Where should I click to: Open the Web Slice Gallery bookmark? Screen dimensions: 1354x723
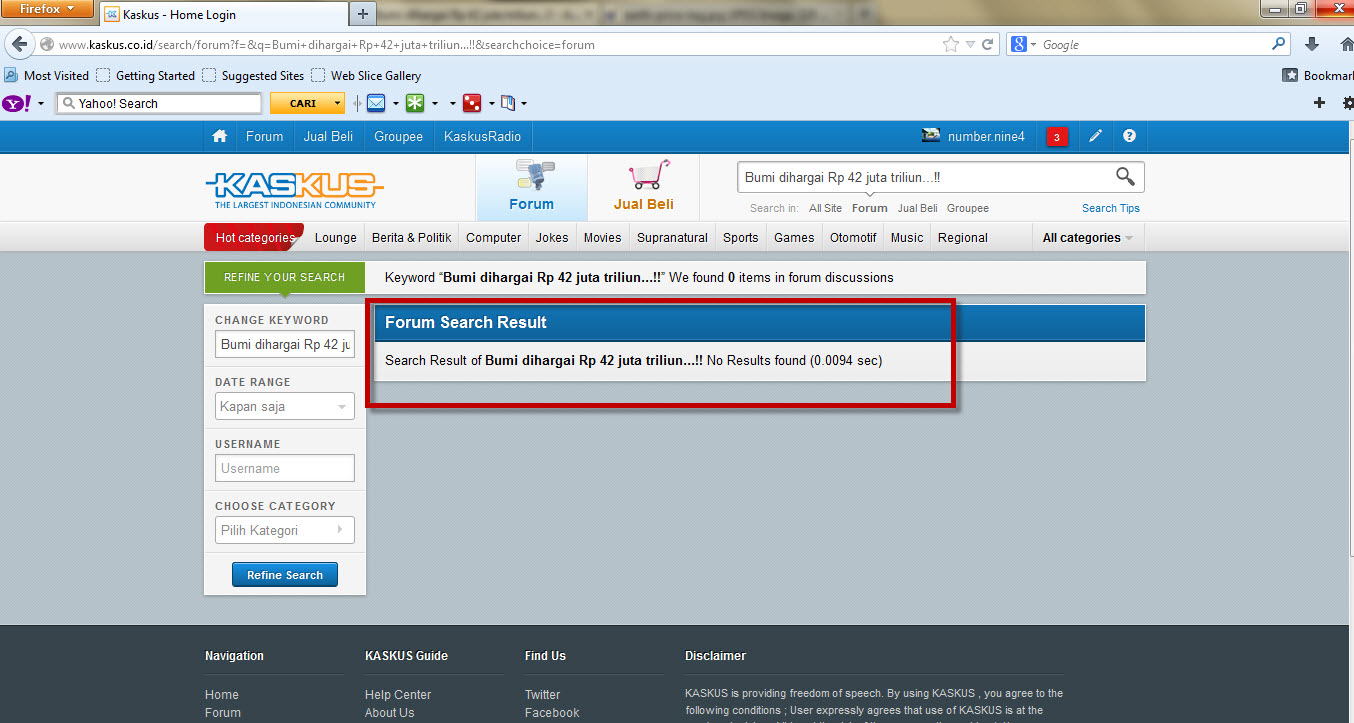tap(366, 75)
